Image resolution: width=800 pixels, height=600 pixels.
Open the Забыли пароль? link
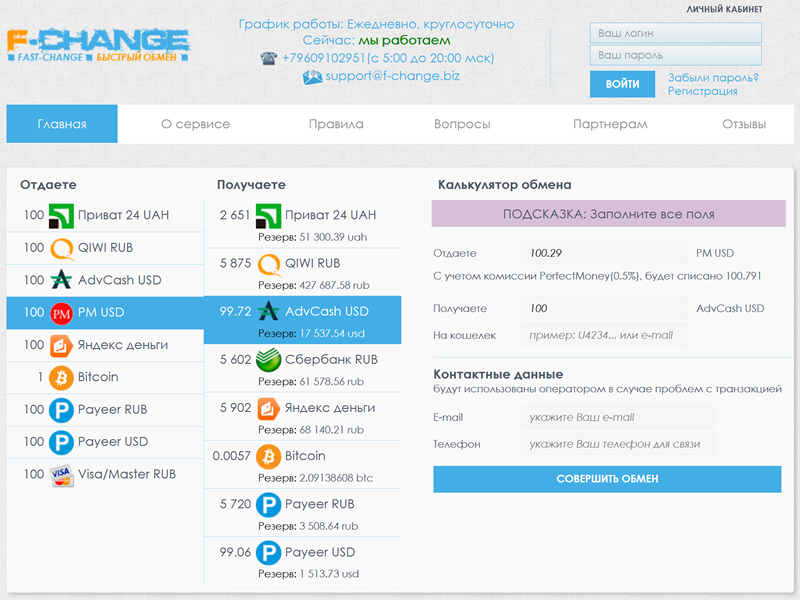coord(713,78)
